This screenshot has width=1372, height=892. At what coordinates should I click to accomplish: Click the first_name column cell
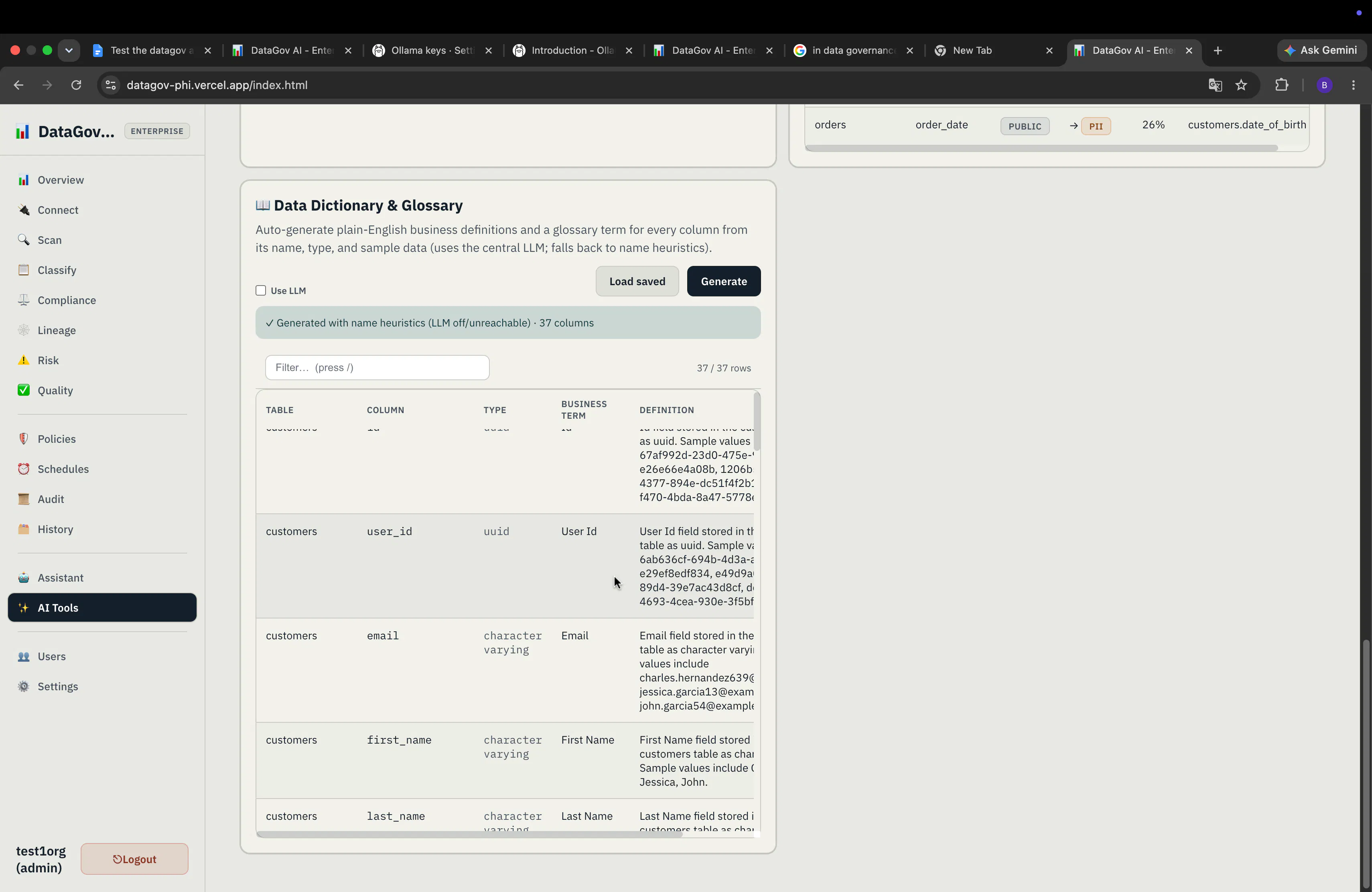pos(399,740)
